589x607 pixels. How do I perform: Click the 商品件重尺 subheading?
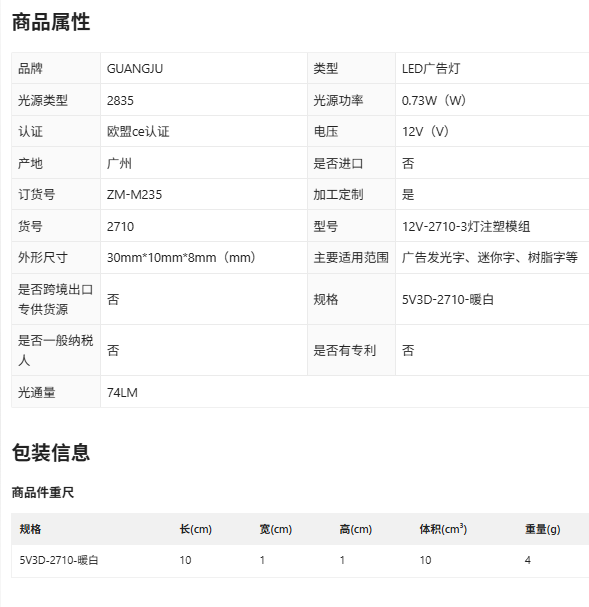coord(43,493)
